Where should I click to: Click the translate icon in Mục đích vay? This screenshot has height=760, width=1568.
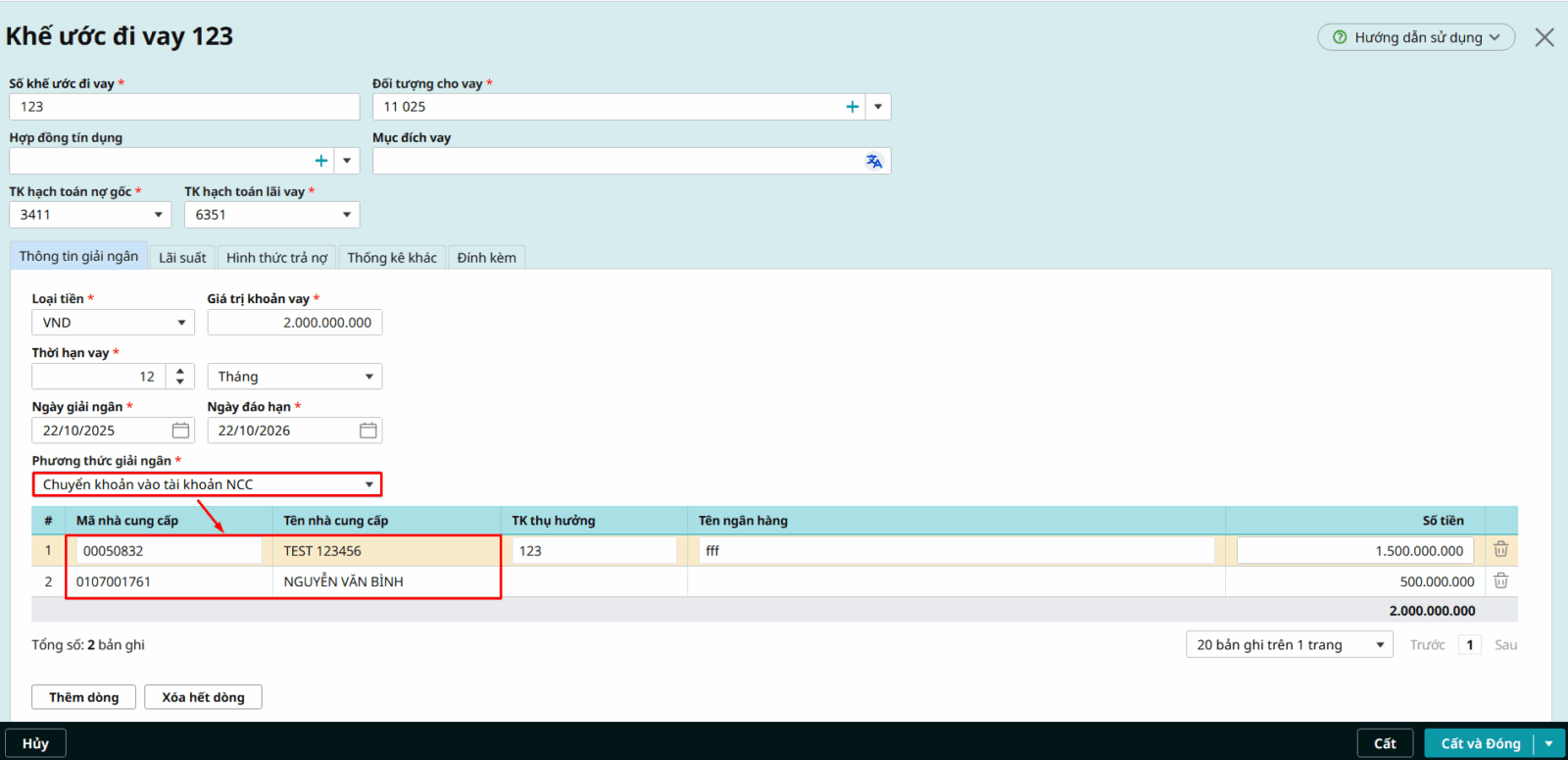click(x=873, y=161)
